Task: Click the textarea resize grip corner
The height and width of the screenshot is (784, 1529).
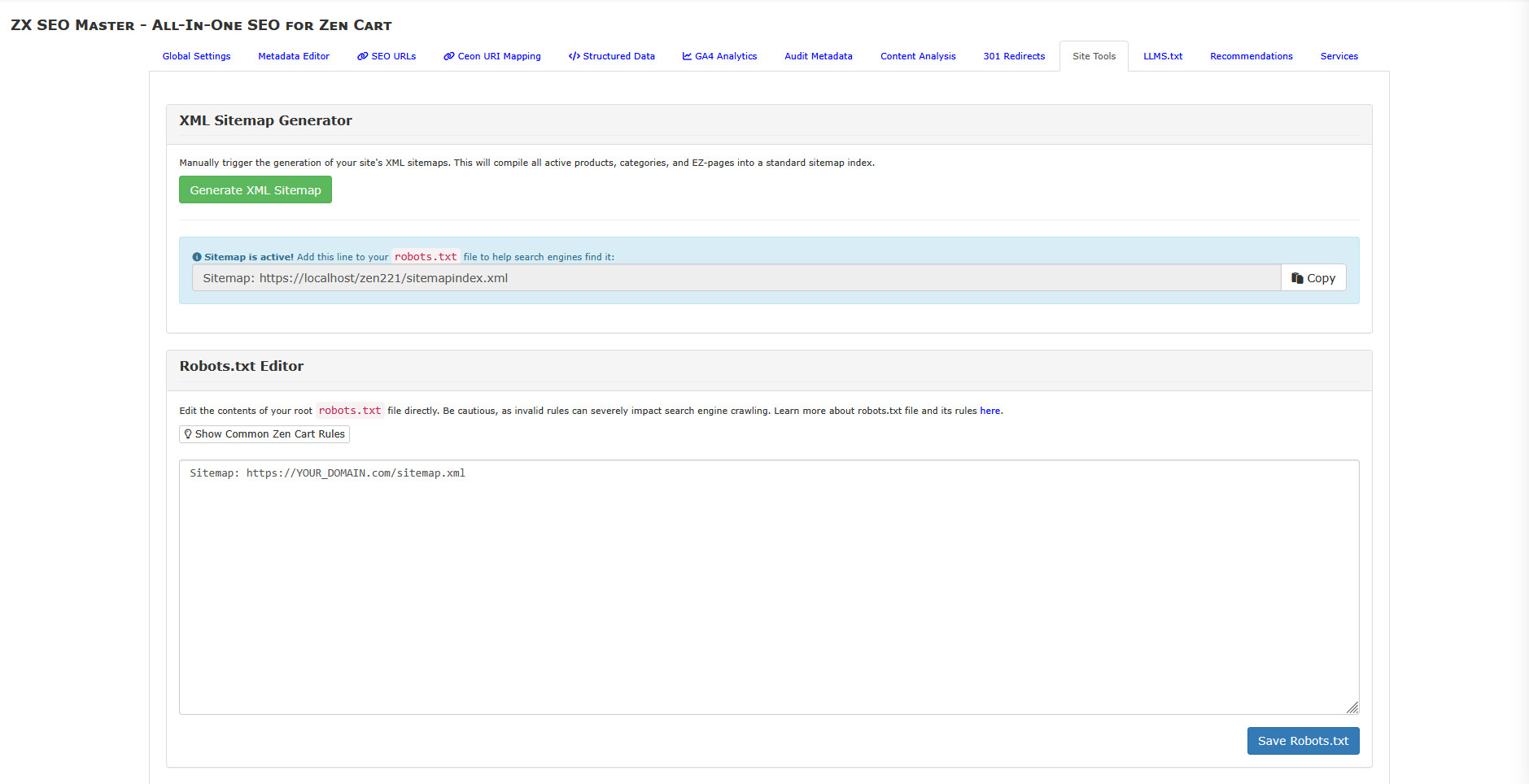Action: pyautogui.click(x=1352, y=708)
